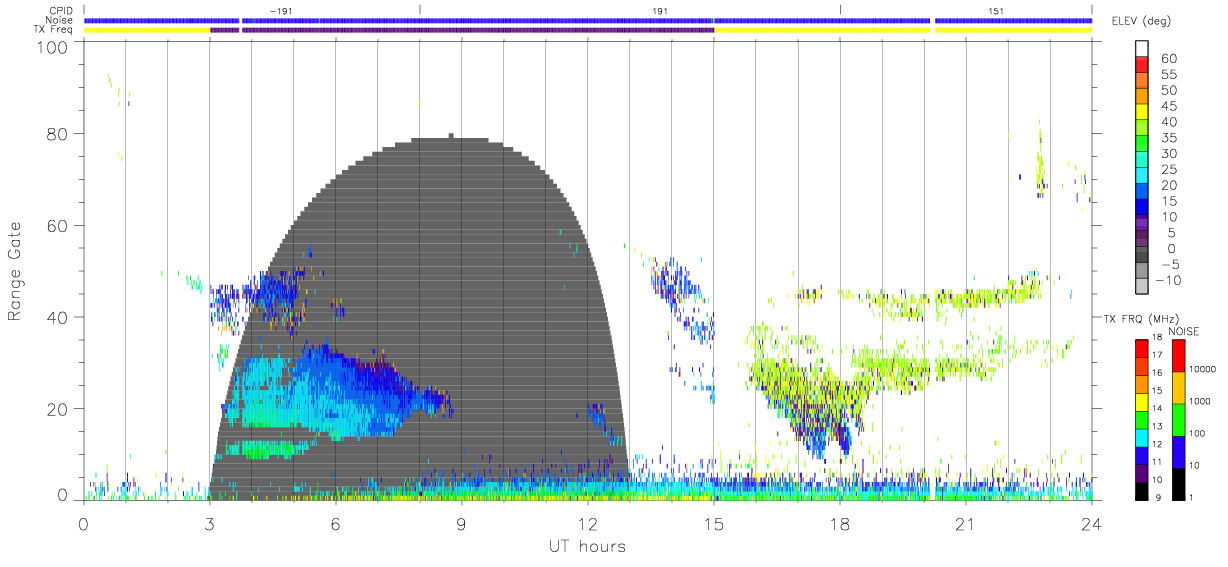The height and width of the screenshot is (567, 1228).
Task: Click the '18' tick on UT hours axis
Action: tap(840, 524)
